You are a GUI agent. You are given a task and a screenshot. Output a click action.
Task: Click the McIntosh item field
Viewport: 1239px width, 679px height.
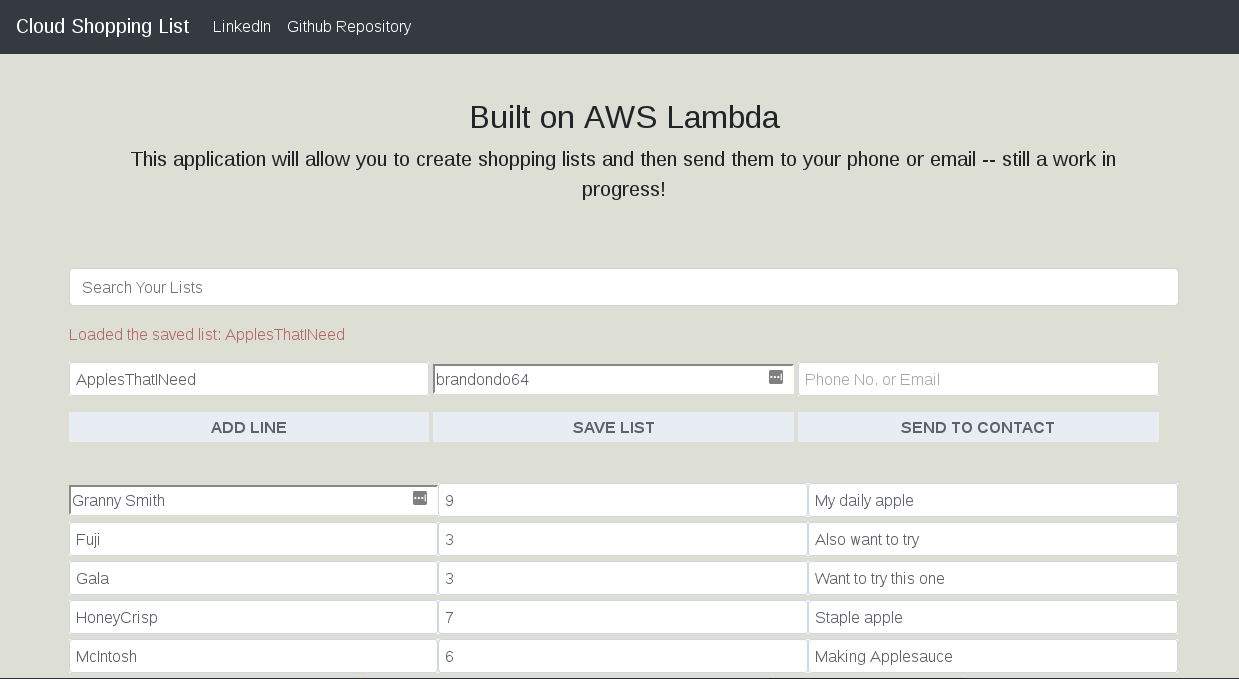tap(252, 656)
